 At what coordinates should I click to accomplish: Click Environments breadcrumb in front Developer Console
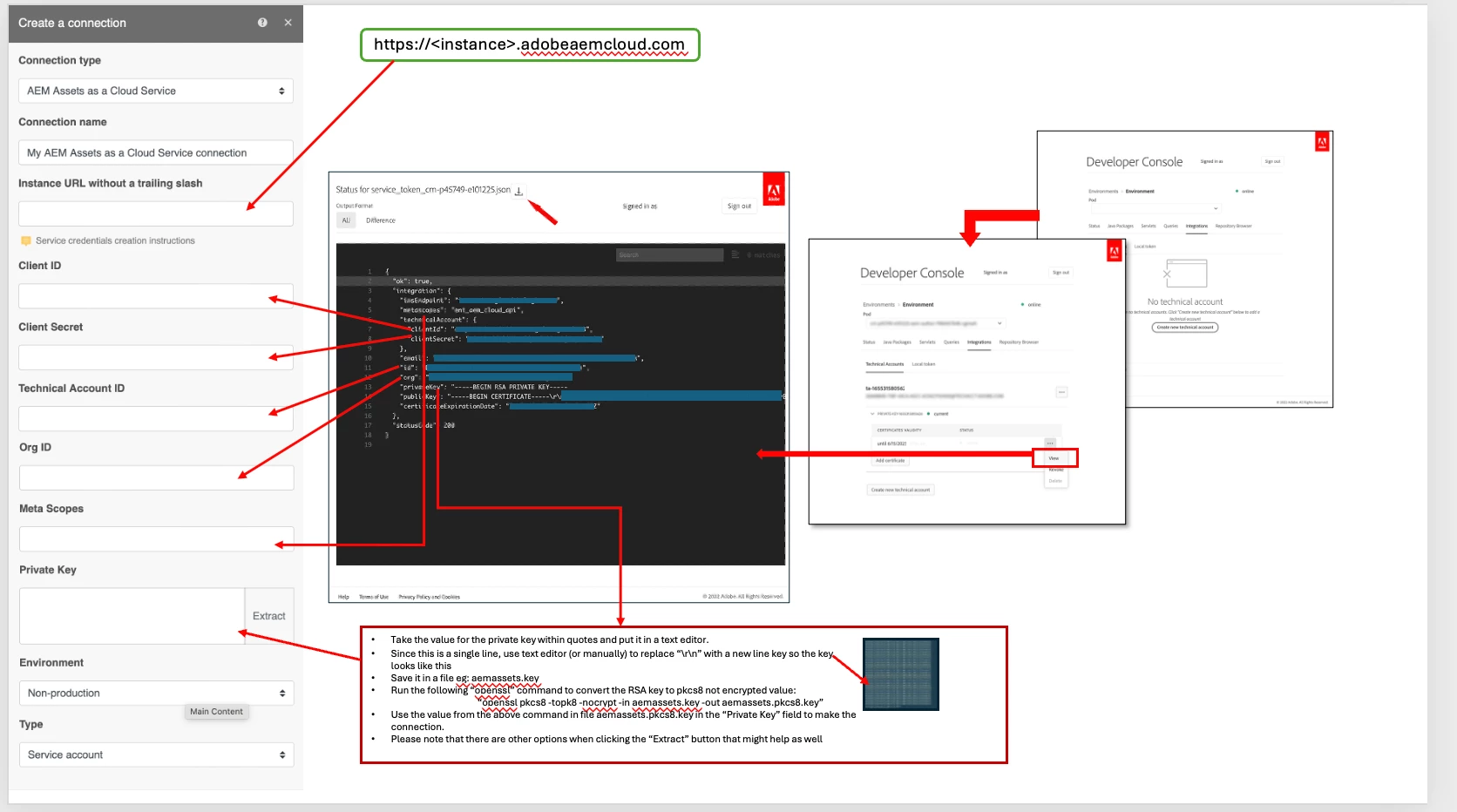pyautogui.click(x=878, y=305)
